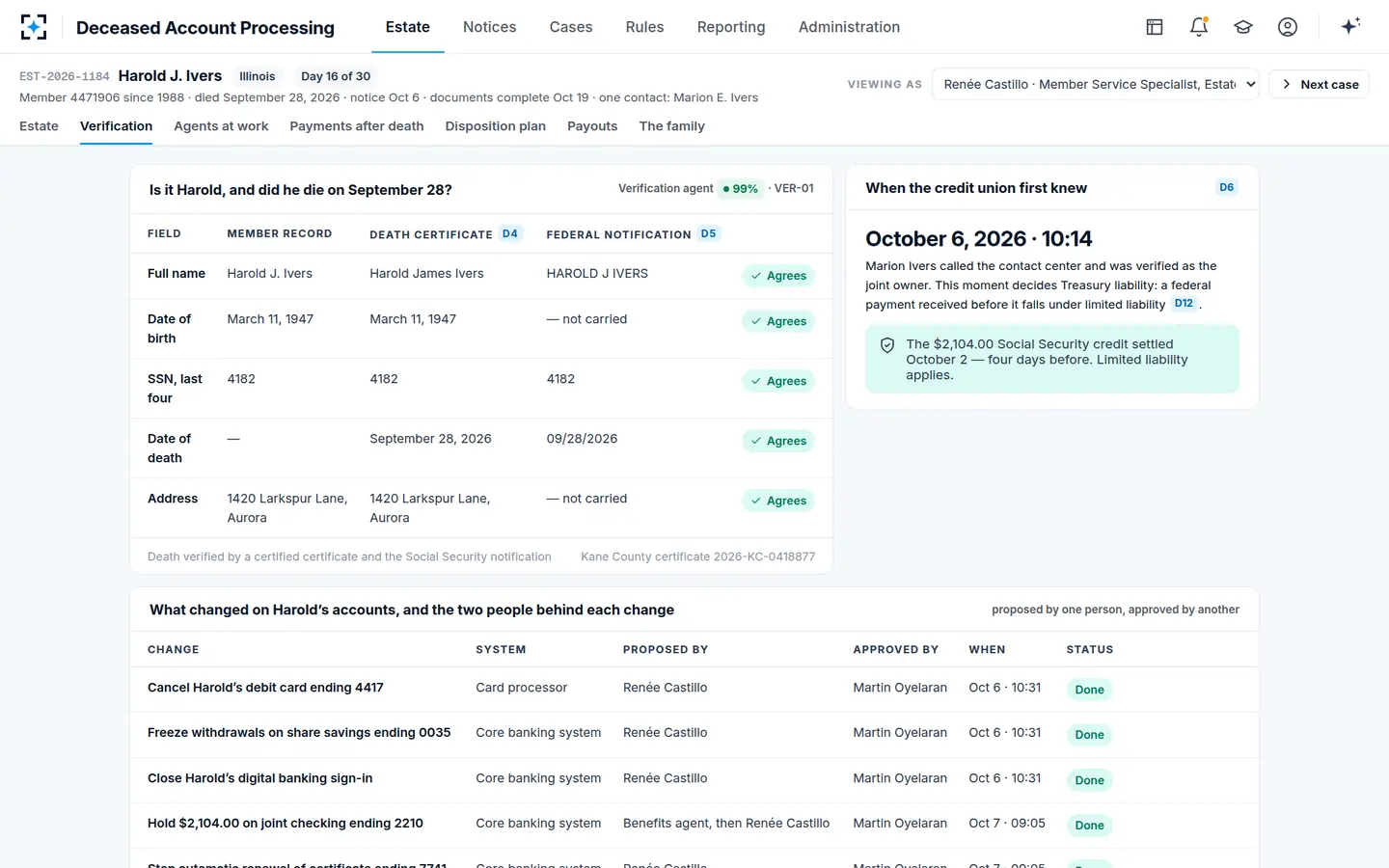Open the Cases top menu
The image size is (1389, 868).
(571, 27)
